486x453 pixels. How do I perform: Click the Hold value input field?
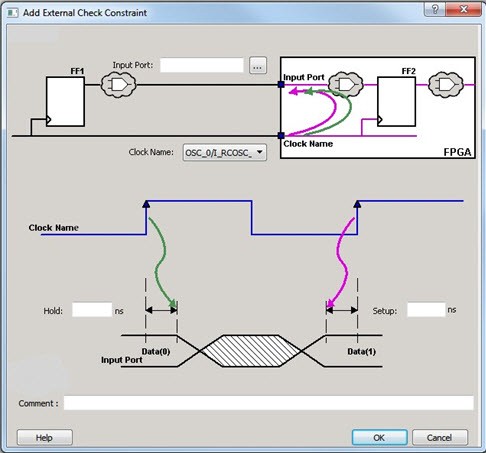(x=92, y=310)
